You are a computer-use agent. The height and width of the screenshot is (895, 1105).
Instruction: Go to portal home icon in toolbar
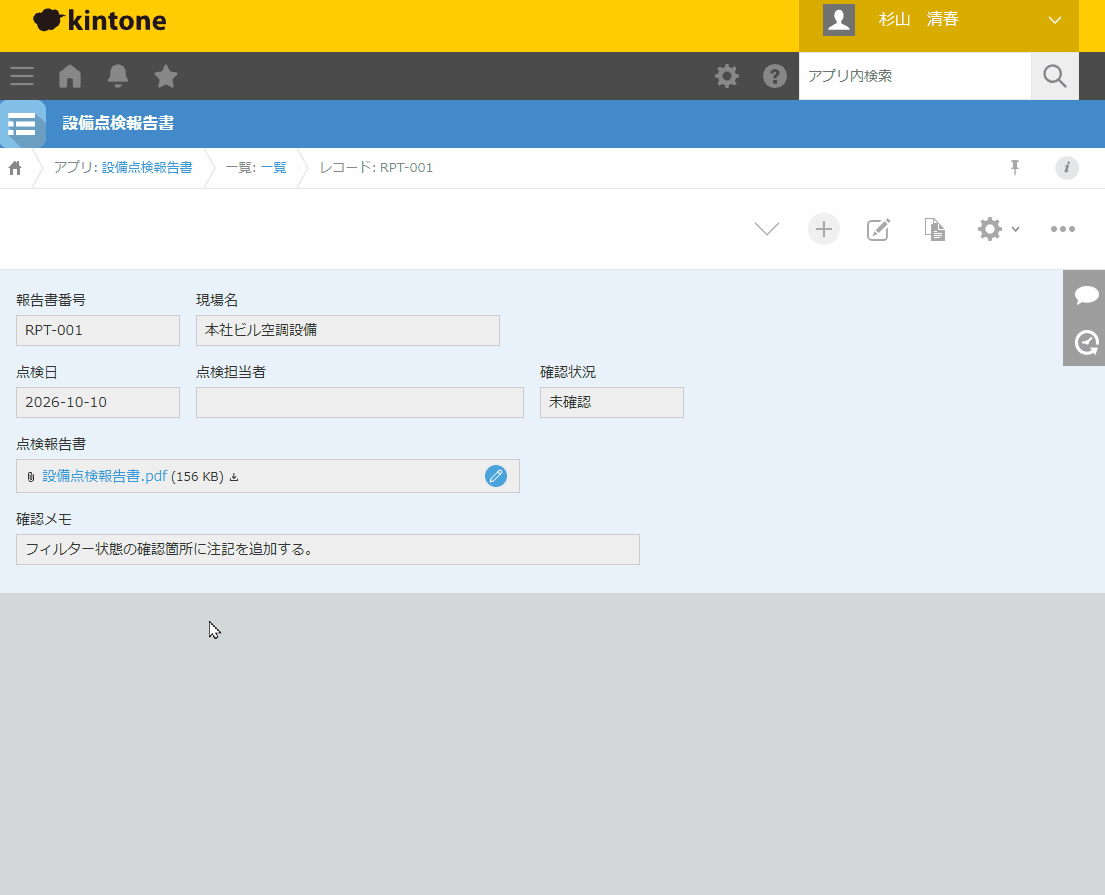tap(70, 76)
